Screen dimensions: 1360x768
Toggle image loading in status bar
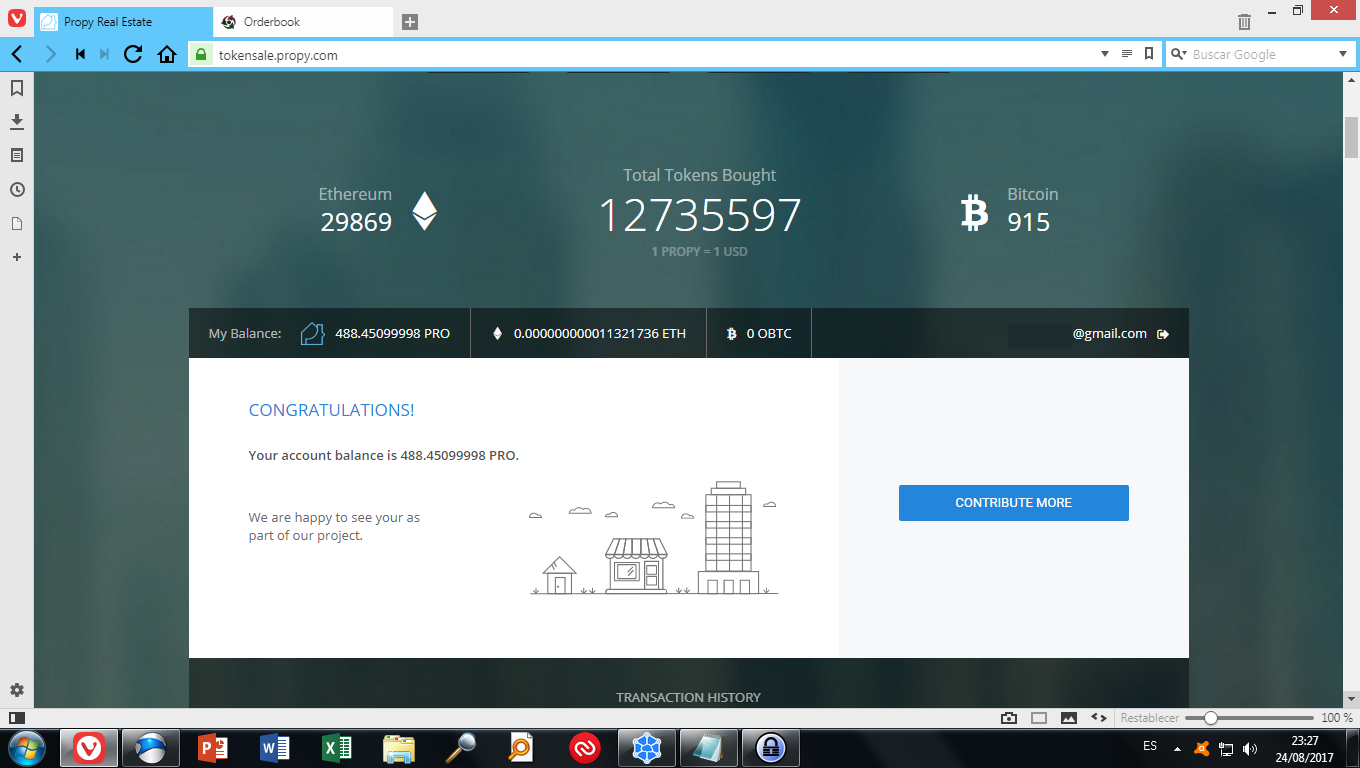[x=1069, y=718]
